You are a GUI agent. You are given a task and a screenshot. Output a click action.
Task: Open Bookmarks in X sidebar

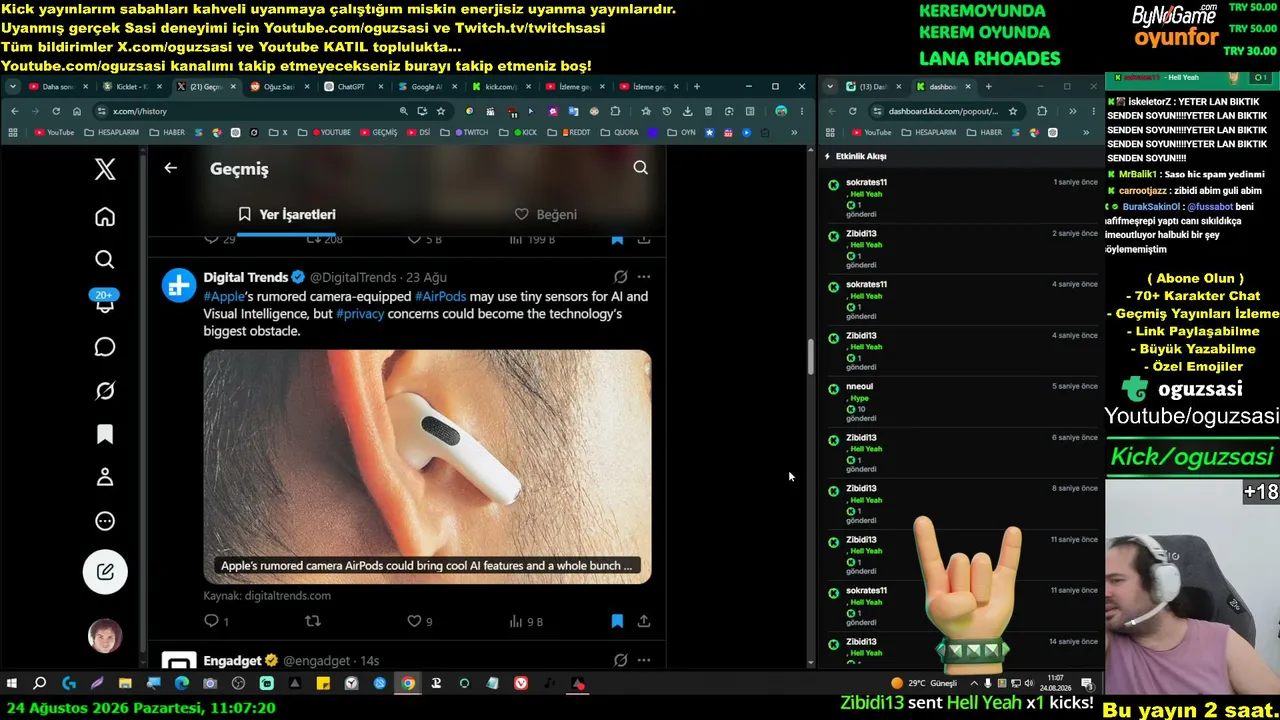(x=105, y=434)
